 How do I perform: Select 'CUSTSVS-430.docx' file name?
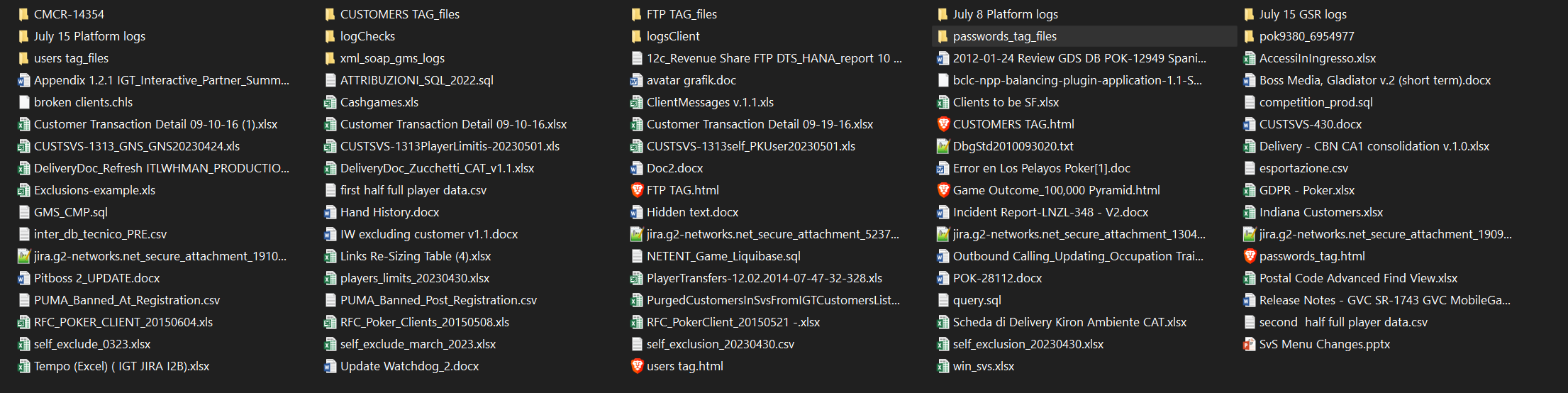1311,124
